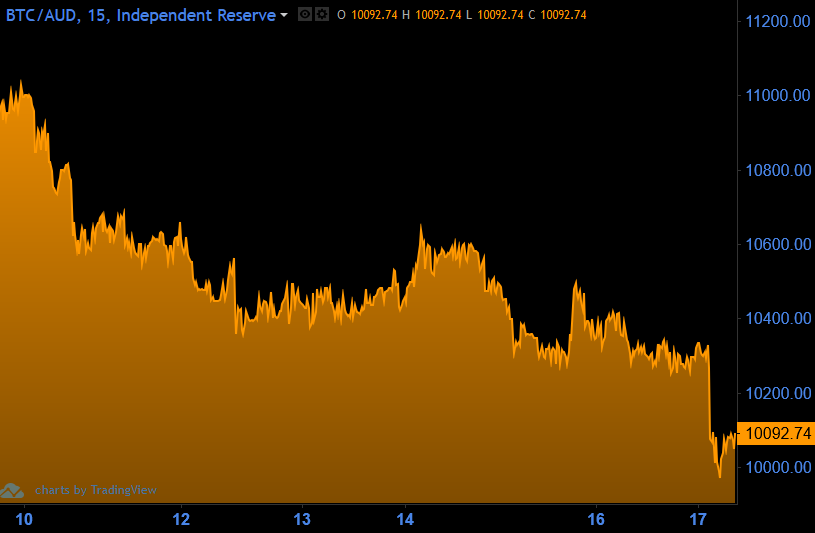Click the date label 12 on time axis
The width and height of the screenshot is (815, 533).
click(181, 519)
